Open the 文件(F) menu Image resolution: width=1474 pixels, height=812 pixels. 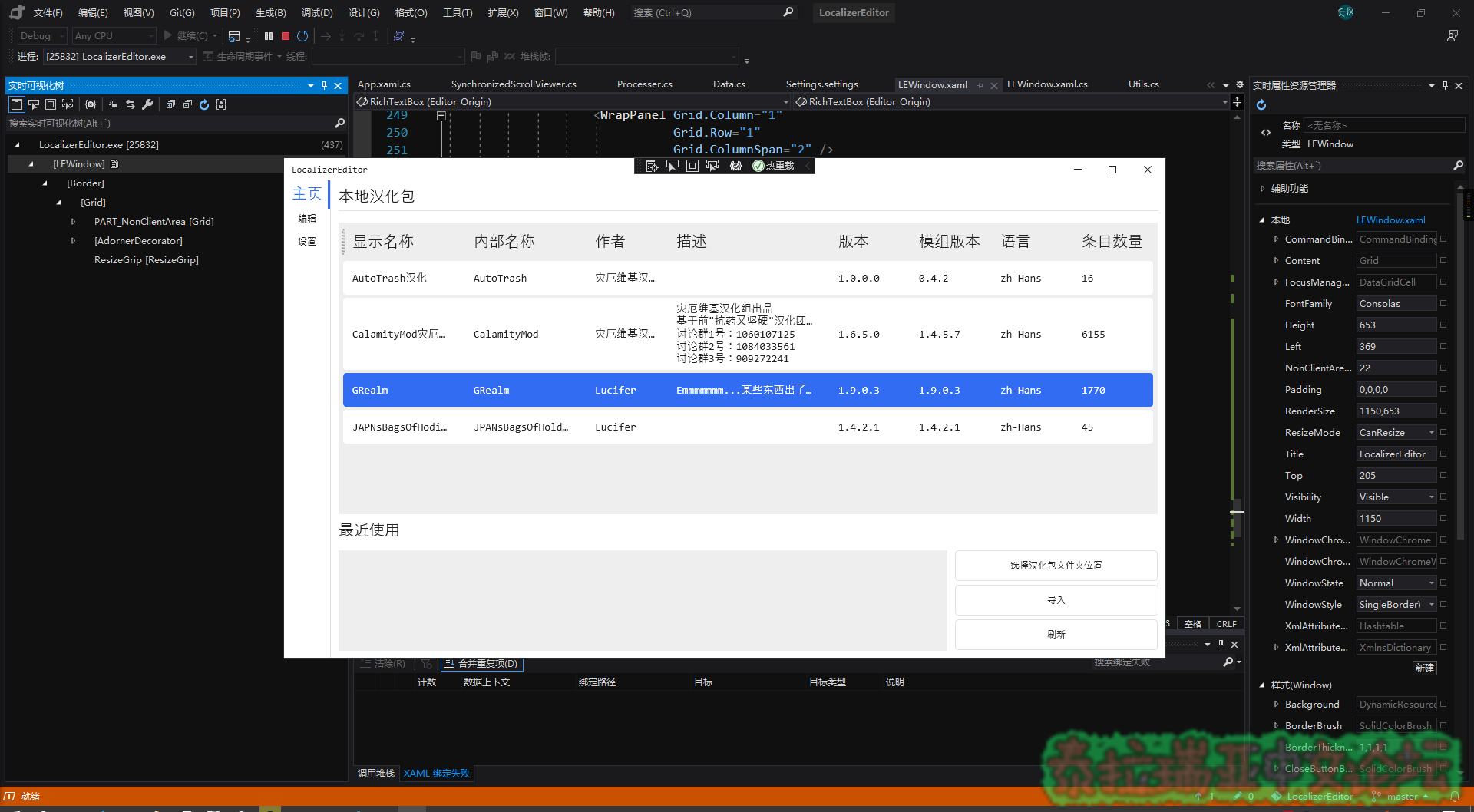pyautogui.click(x=48, y=12)
